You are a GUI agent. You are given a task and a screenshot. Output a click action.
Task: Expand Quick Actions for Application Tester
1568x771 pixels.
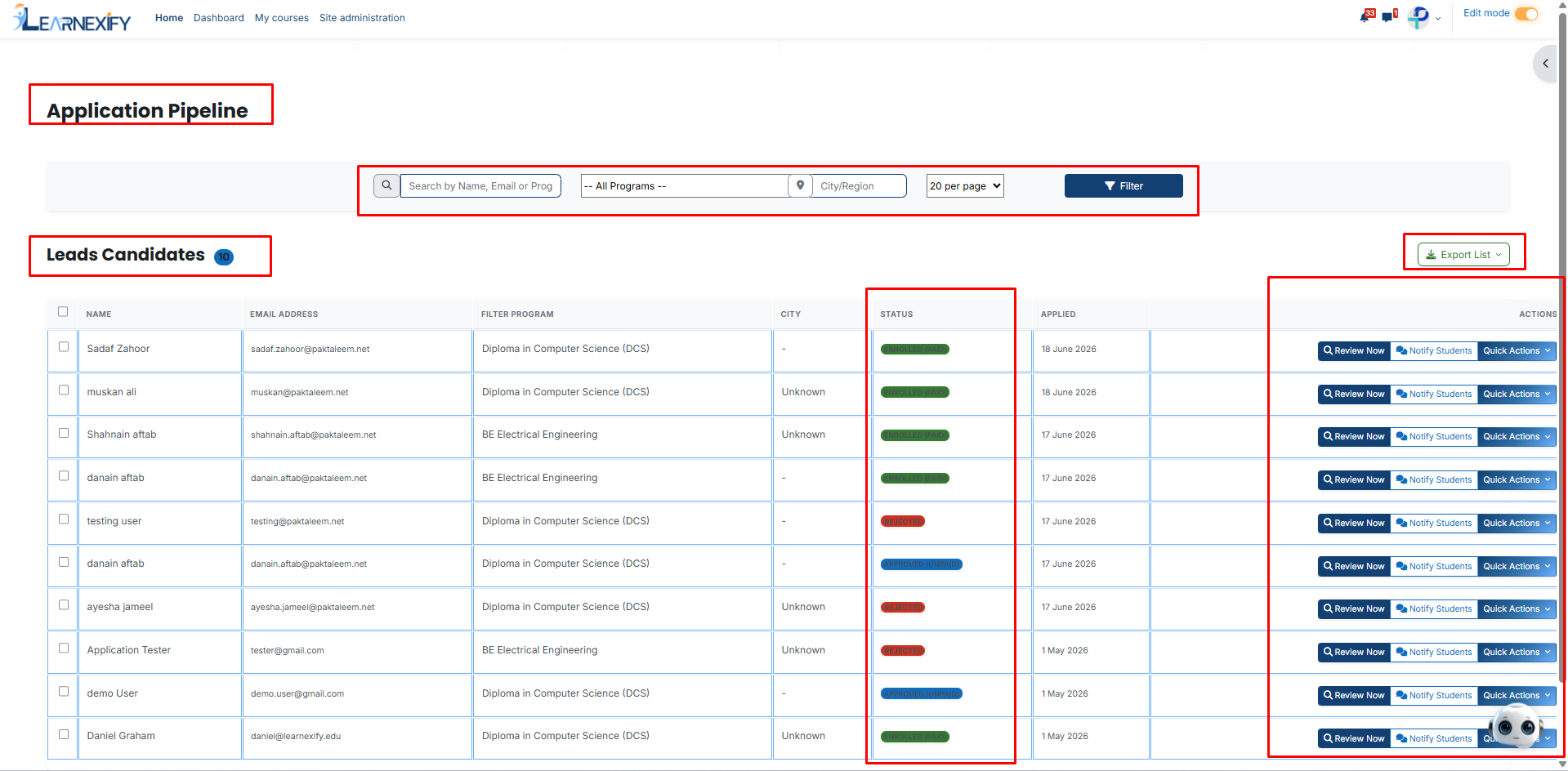1517,653
